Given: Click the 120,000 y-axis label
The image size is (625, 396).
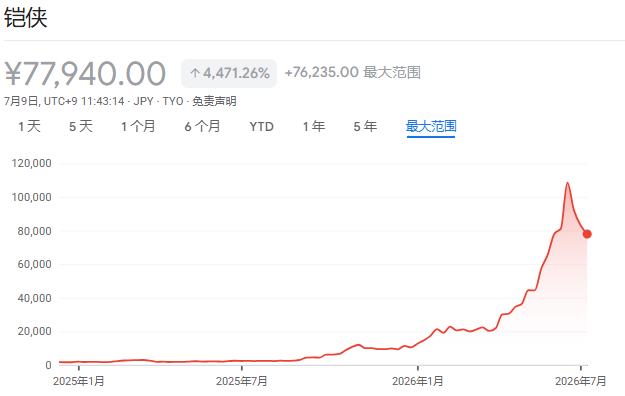Looking at the screenshot, I should (x=32, y=163).
